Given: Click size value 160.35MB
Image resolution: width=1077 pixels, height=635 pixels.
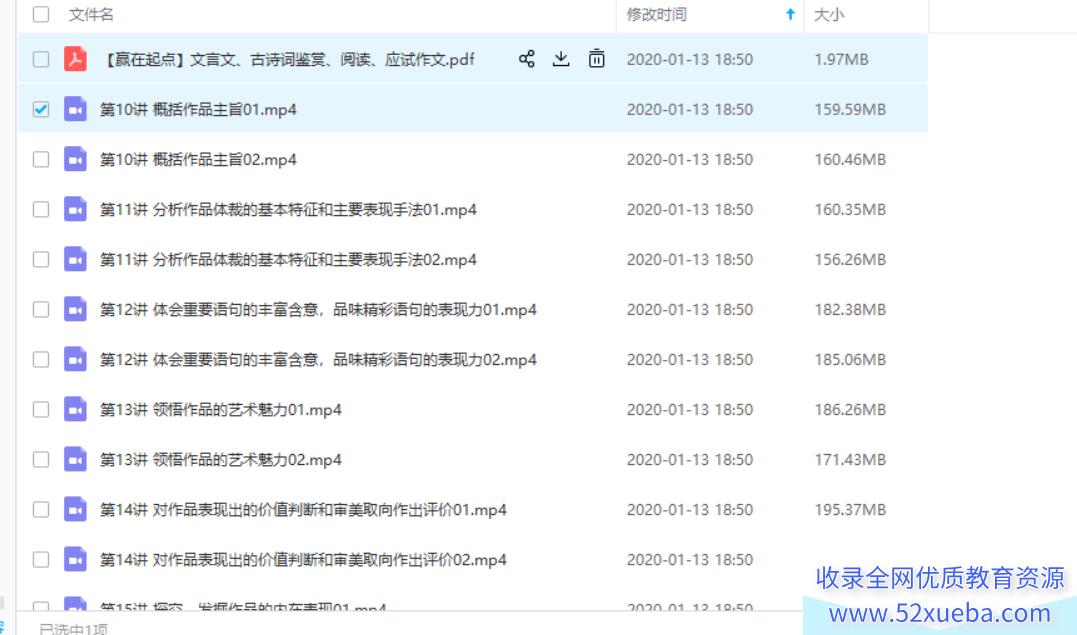Looking at the screenshot, I should point(850,210).
